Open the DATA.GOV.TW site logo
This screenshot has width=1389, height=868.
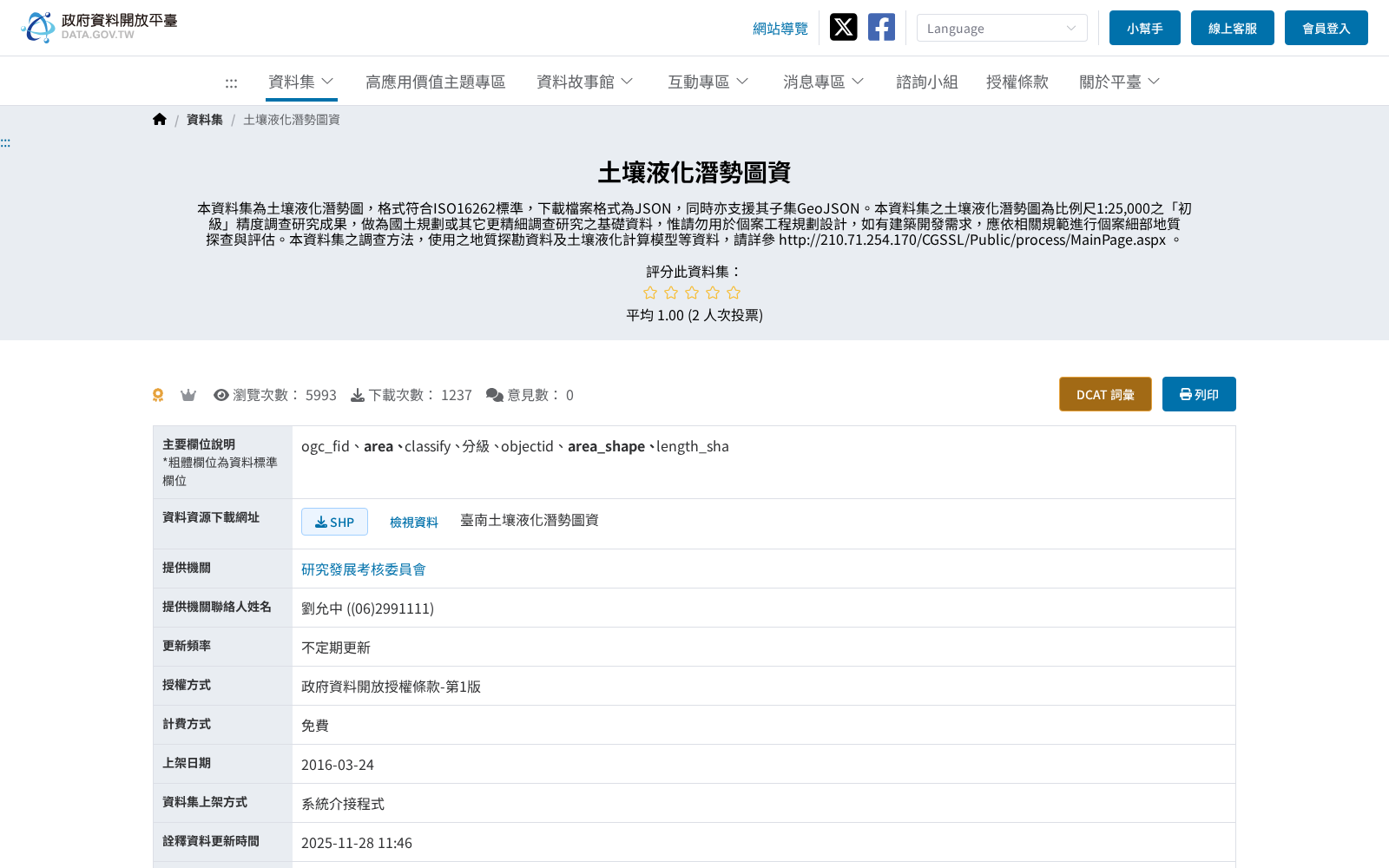tap(99, 27)
